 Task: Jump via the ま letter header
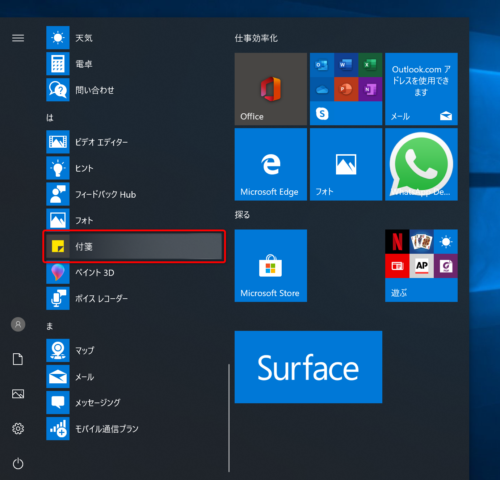pyautogui.click(x=50, y=326)
